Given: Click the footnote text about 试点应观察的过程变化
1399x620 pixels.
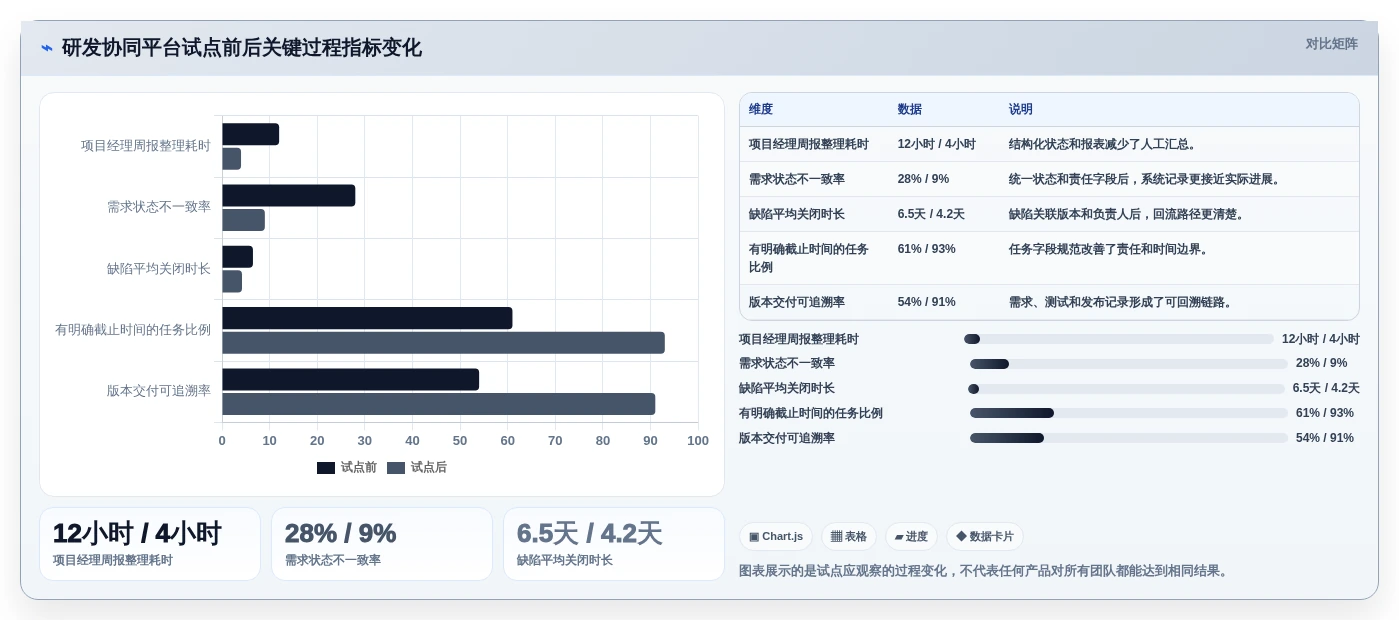Looking at the screenshot, I should (x=984, y=571).
